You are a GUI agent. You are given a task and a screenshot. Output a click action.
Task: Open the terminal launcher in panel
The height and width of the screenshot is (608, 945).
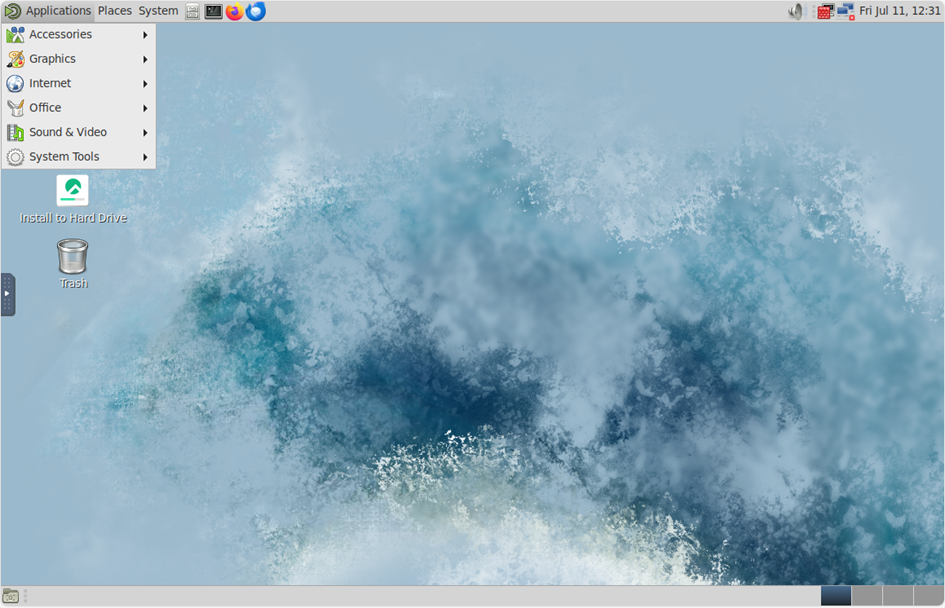[213, 11]
